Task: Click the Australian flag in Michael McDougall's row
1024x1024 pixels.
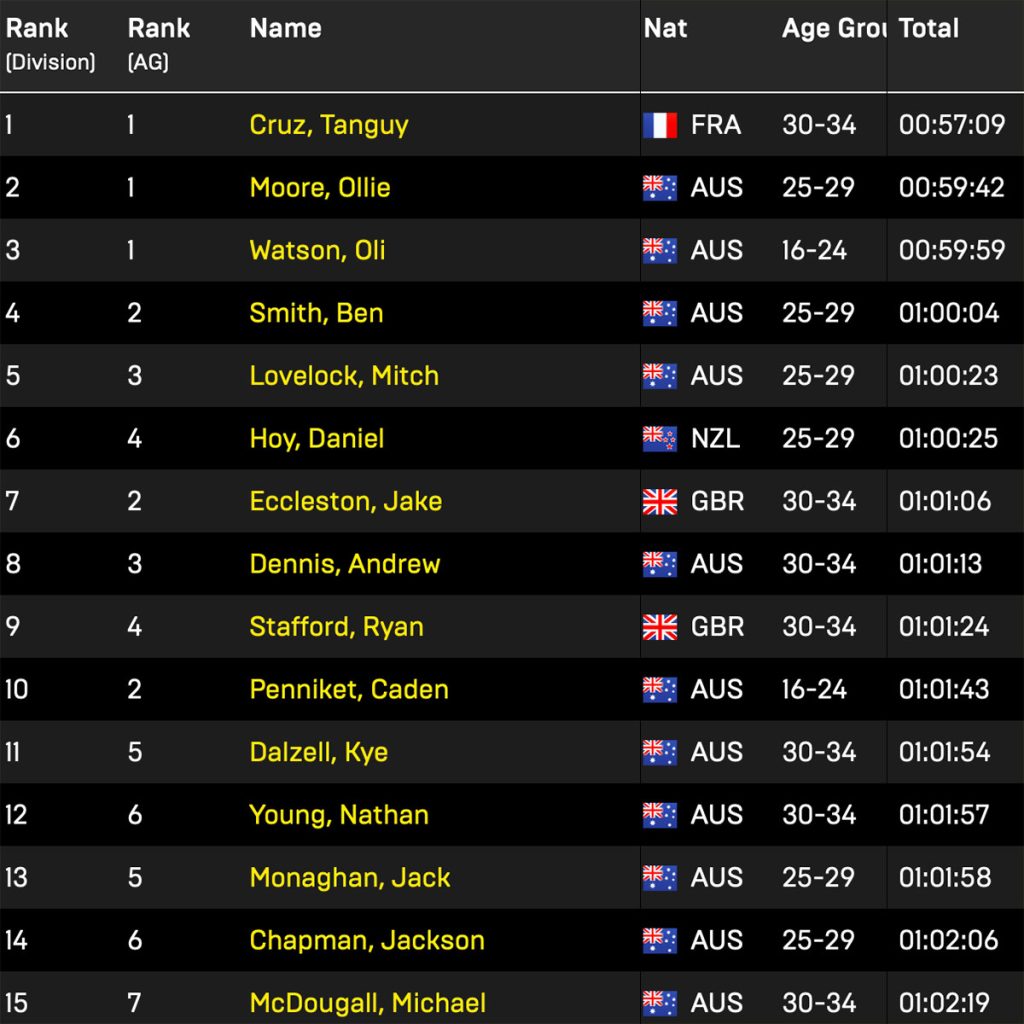Action: (660, 1003)
